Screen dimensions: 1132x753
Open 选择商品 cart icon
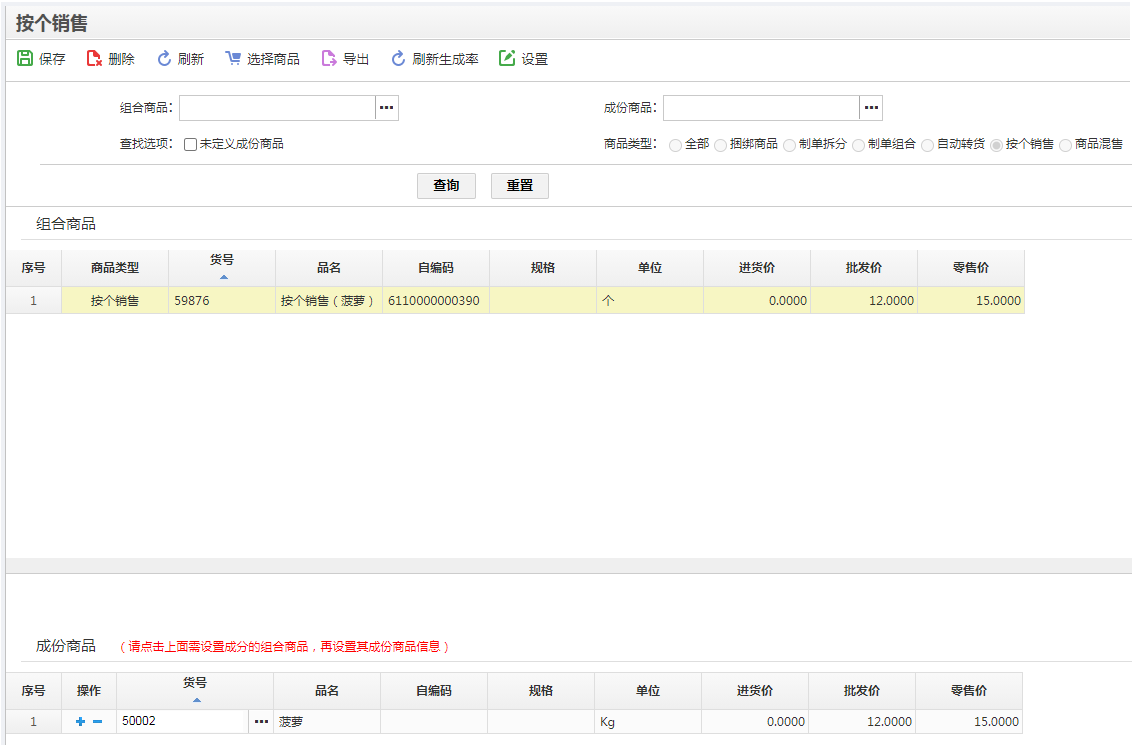click(232, 58)
